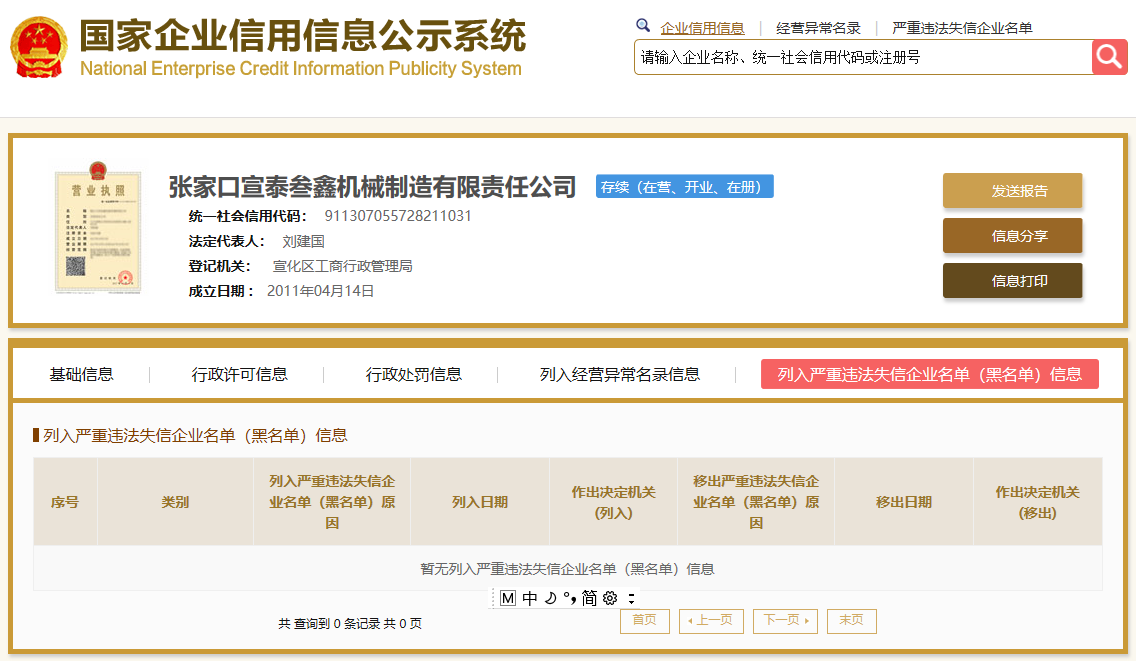Click the red search magnifier button
The height and width of the screenshot is (661, 1136).
click(1109, 57)
